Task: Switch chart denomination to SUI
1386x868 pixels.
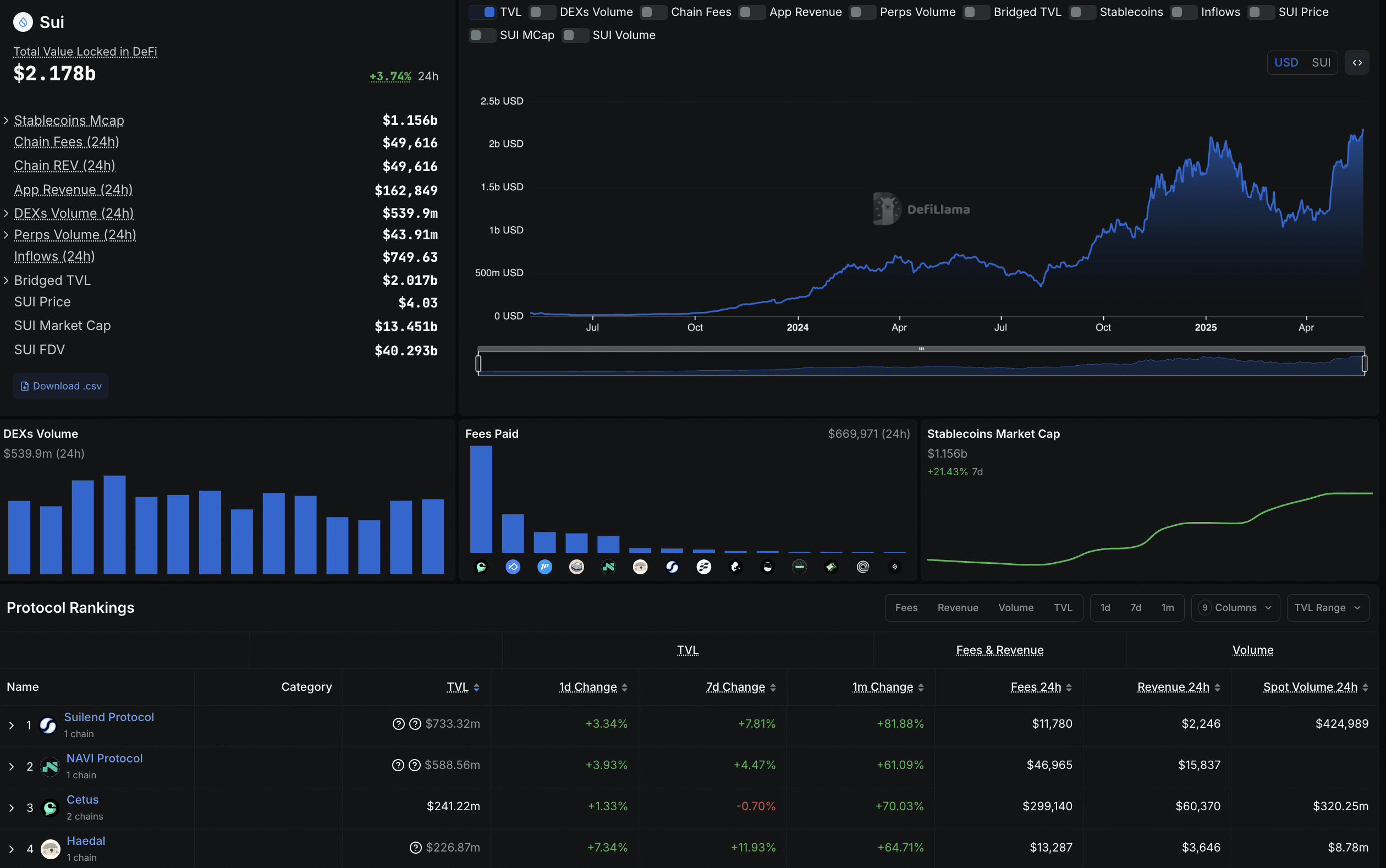Action: click(1321, 63)
